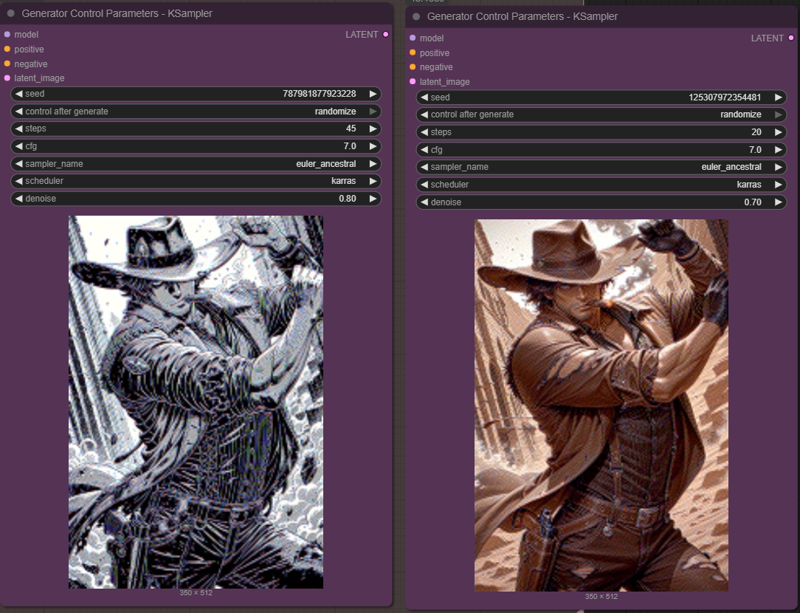Click the right node's negative input connector

coord(413,67)
